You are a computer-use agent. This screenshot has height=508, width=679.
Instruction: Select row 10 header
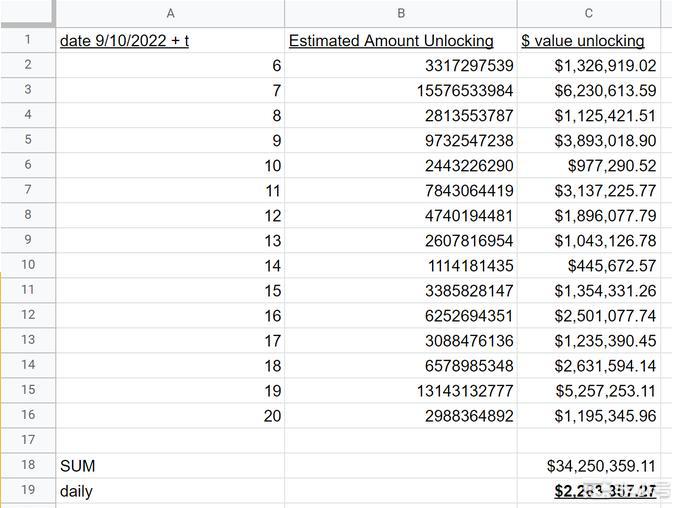pos(27,265)
